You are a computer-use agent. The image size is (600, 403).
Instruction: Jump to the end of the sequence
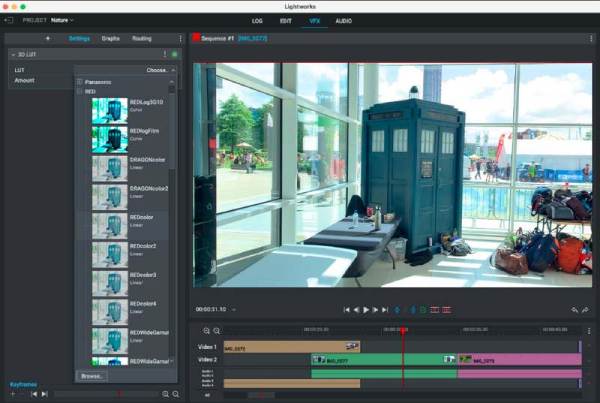pyautogui.click(x=385, y=310)
